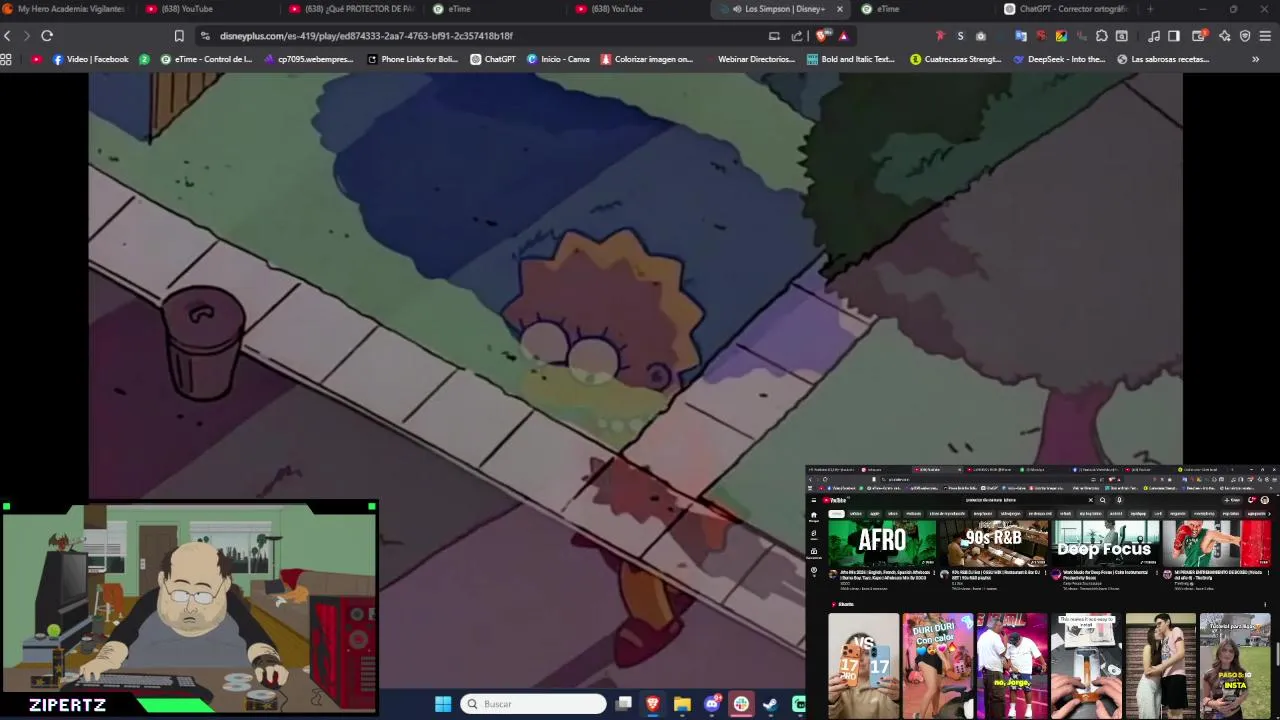Open File Explorer from the taskbar
This screenshot has height=720, width=1280.
tap(682, 704)
